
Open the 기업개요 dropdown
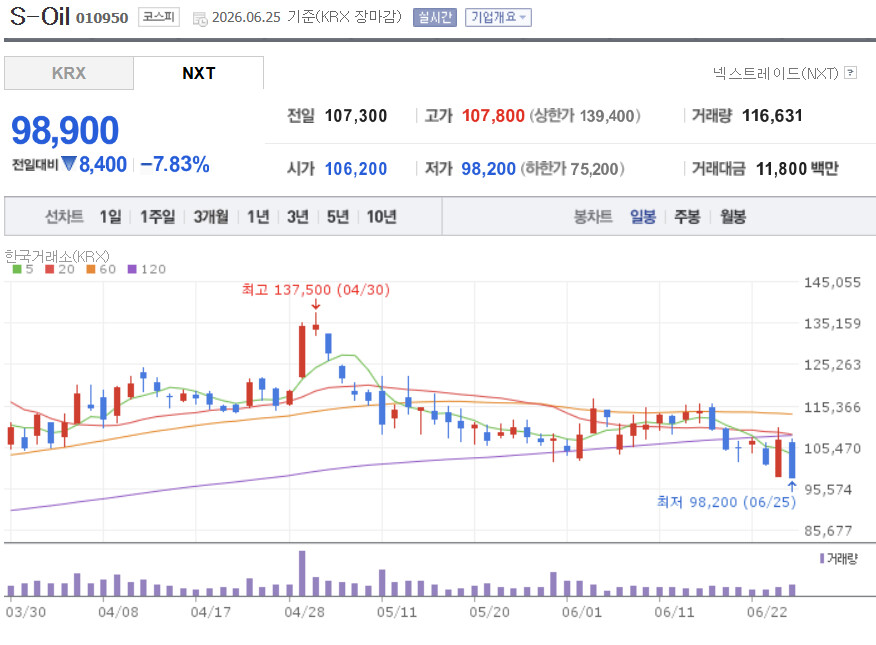[498, 17]
